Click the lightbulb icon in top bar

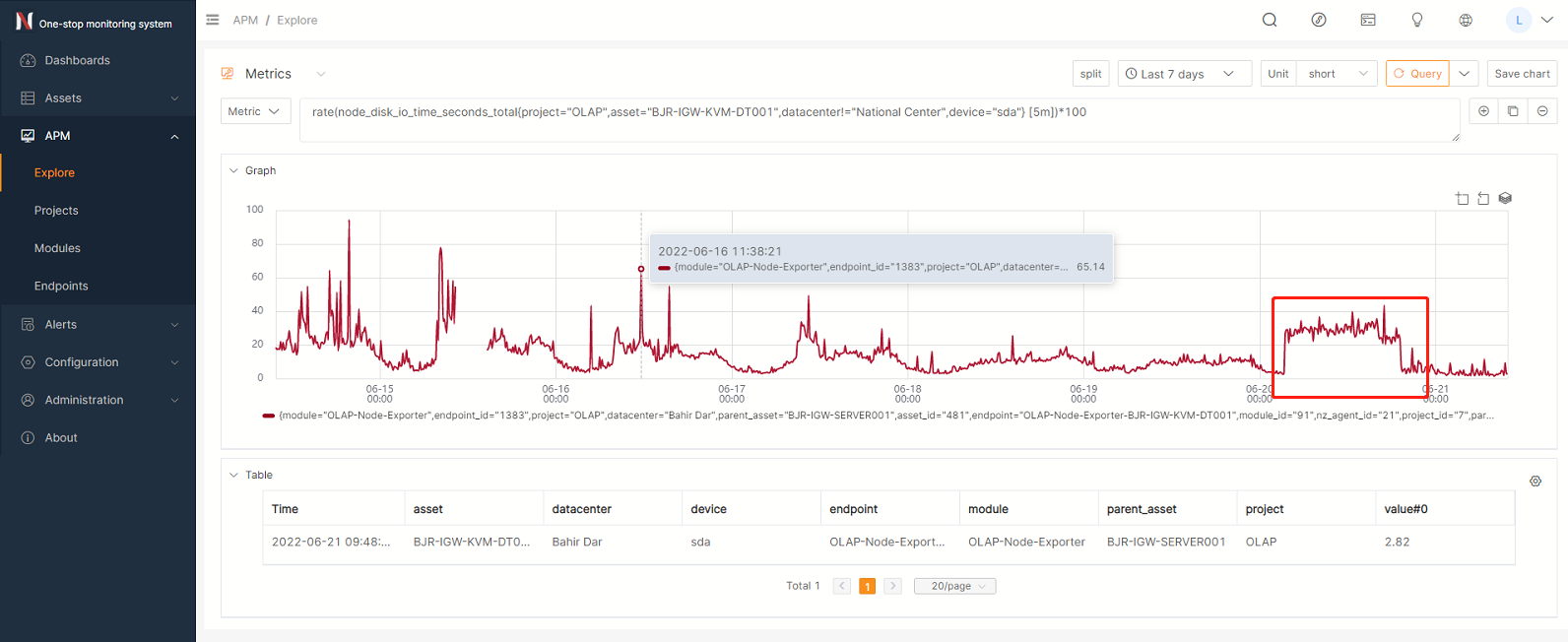(1417, 20)
